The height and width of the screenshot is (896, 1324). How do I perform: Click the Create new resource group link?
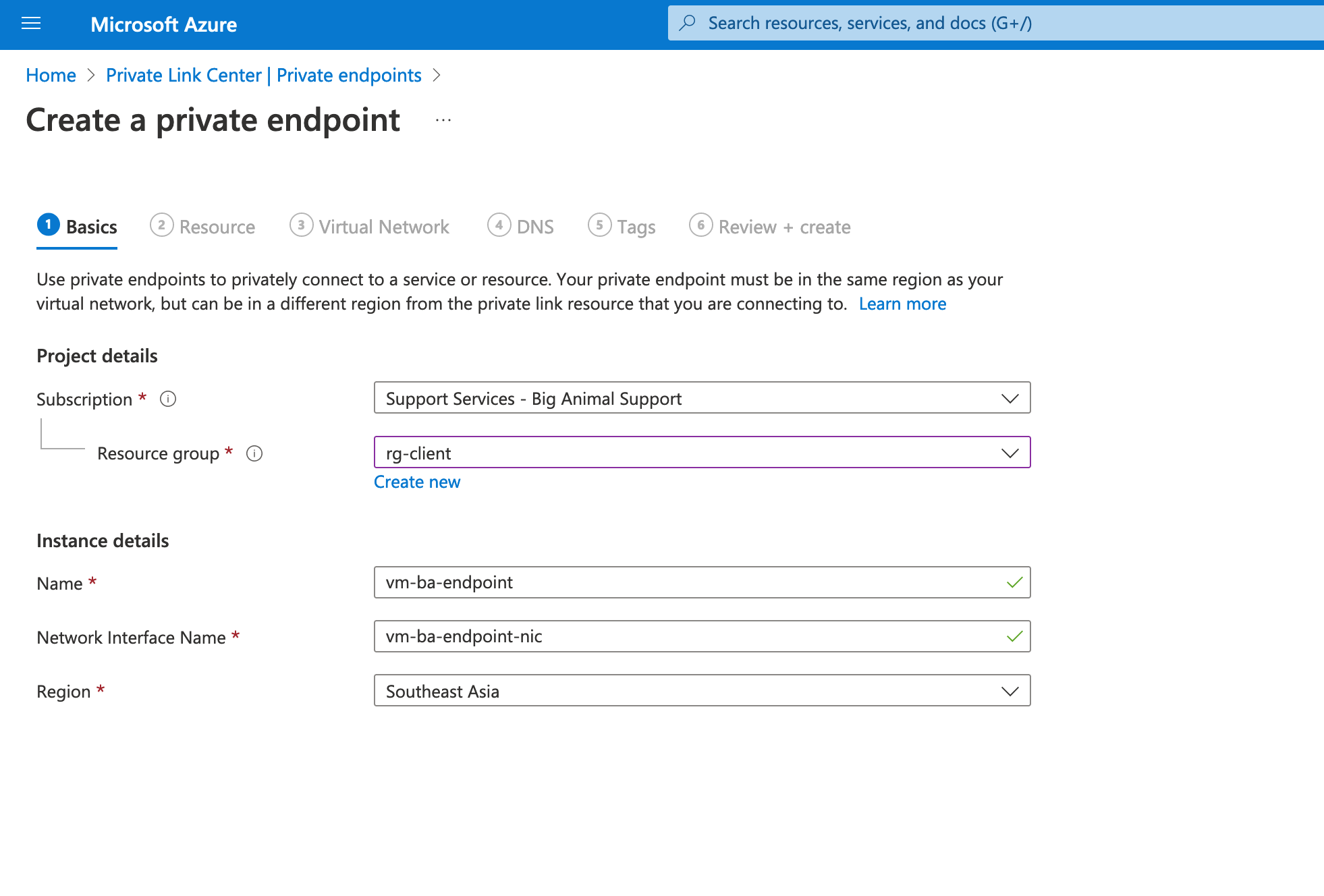pos(417,482)
